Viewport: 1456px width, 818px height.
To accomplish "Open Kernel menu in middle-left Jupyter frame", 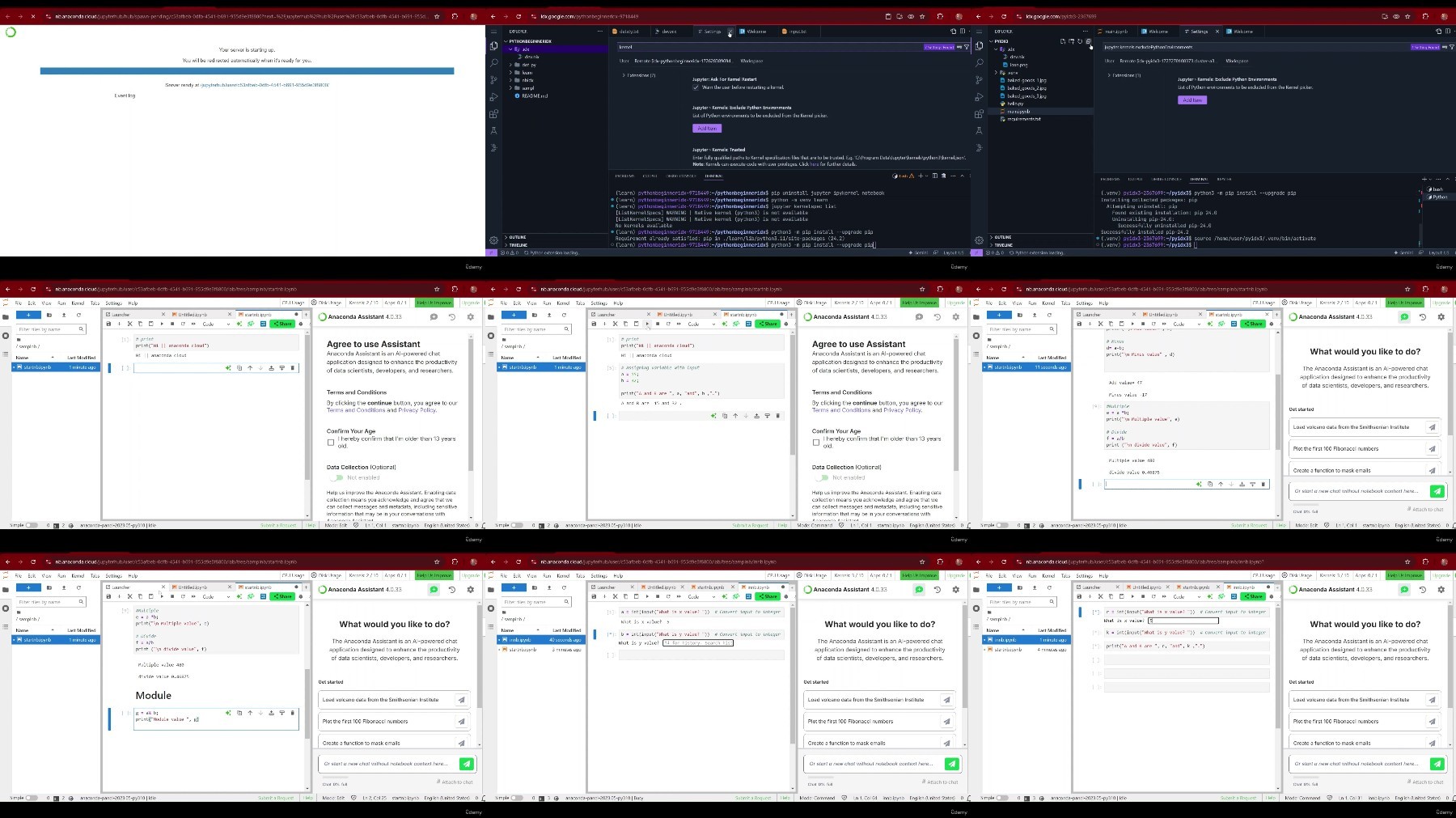I will pyautogui.click(x=78, y=303).
